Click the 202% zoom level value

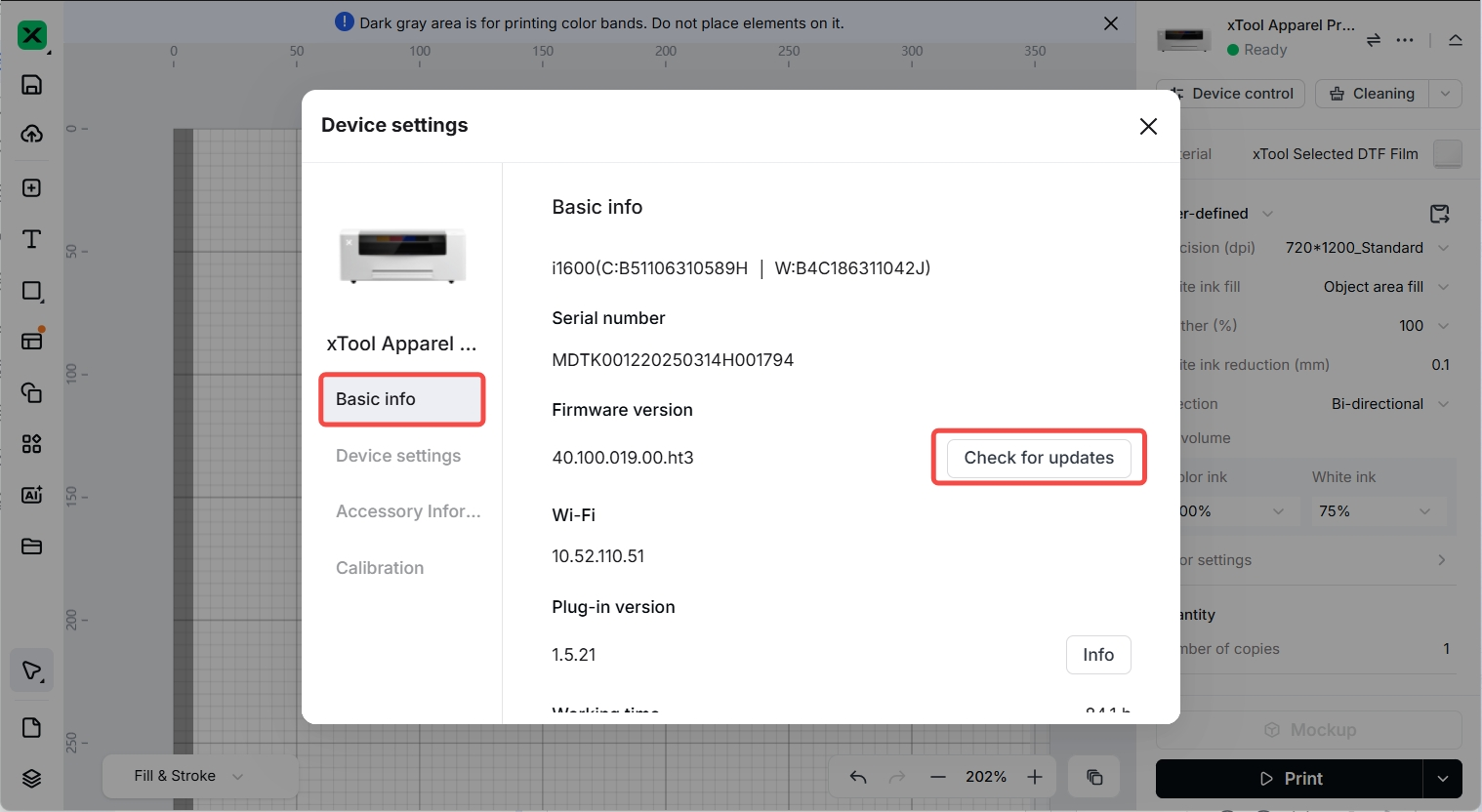click(986, 777)
